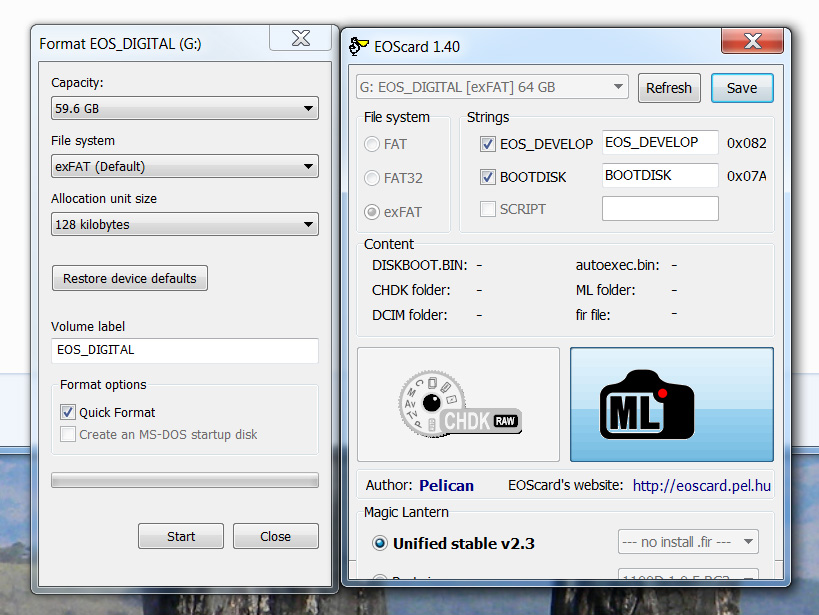Click the autoexec.bin: content label
Viewport: 819px width, 615px height.
617,265
